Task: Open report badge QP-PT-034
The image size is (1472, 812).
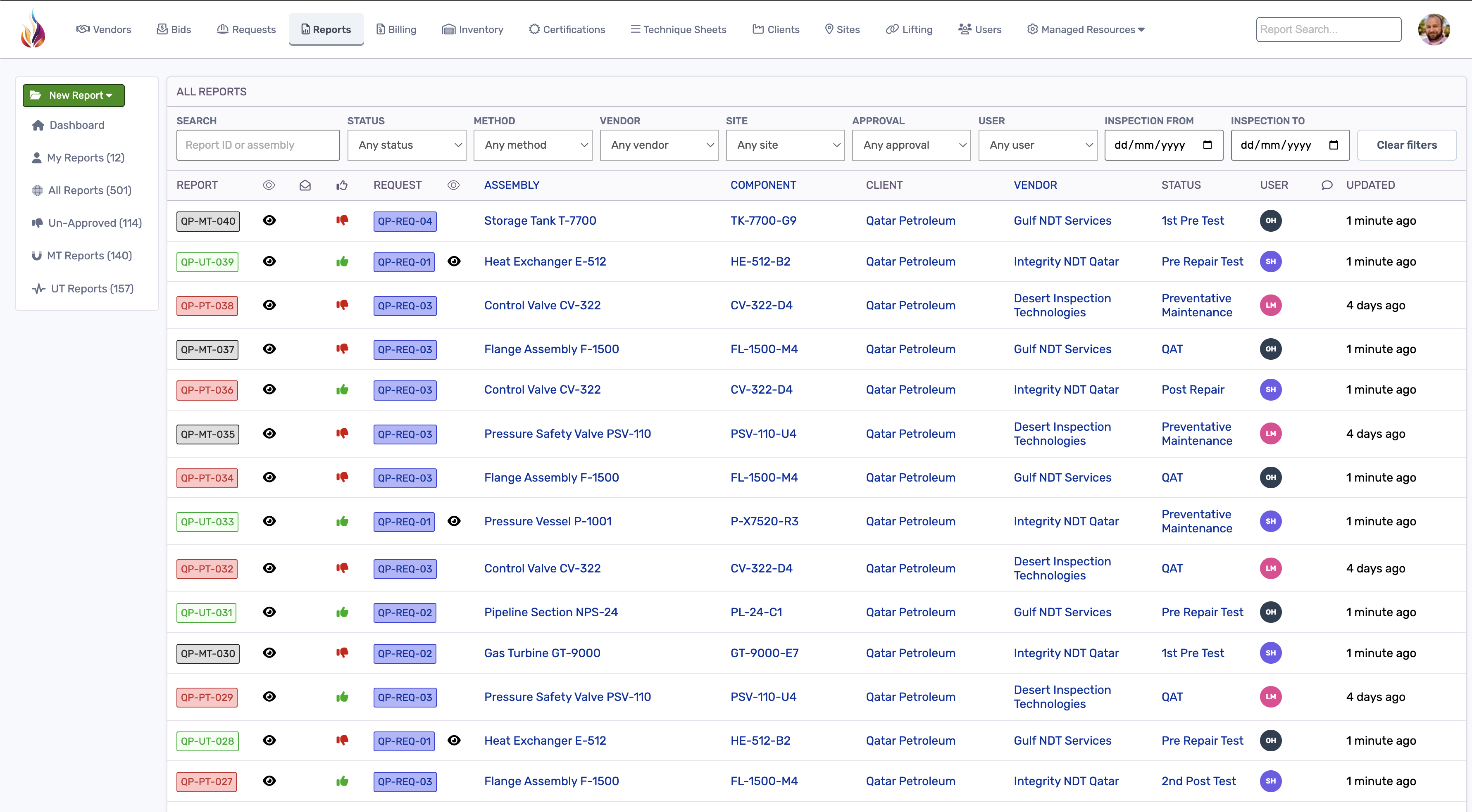Action: (x=207, y=477)
